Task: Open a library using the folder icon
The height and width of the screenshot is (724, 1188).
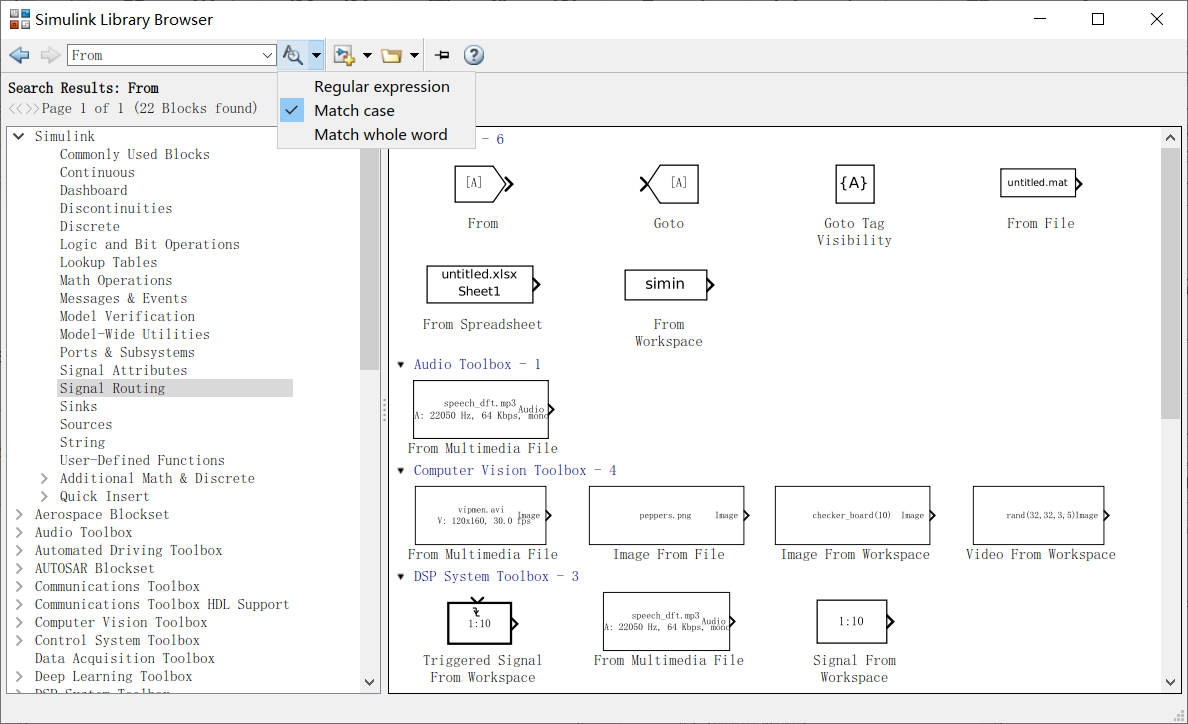Action: [x=391, y=55]
